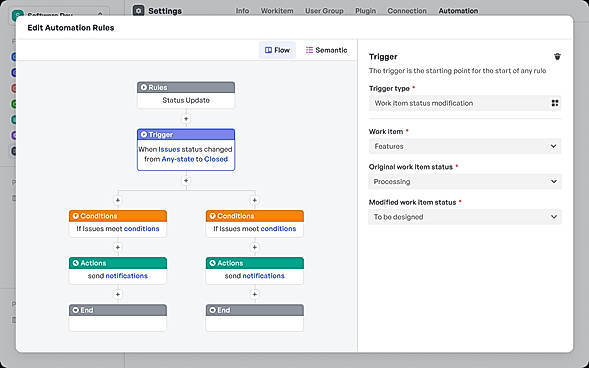The image size is (589, 368).
Task: Select the left End node body
Action: point(118,323)
